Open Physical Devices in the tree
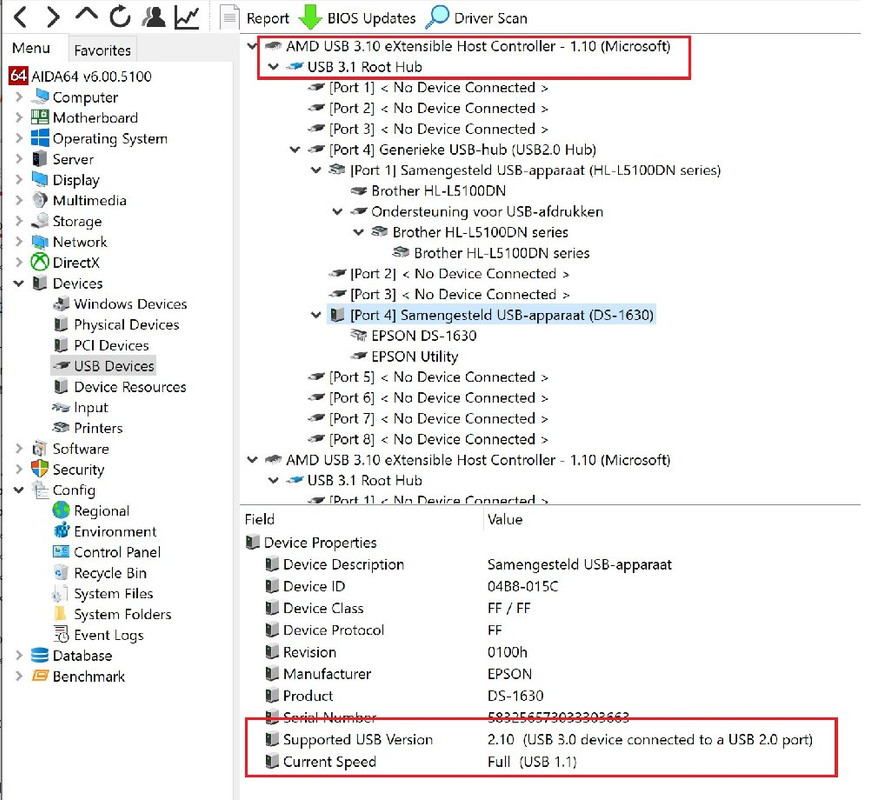This screenshot has height=800, width=890. pos(126,324)
